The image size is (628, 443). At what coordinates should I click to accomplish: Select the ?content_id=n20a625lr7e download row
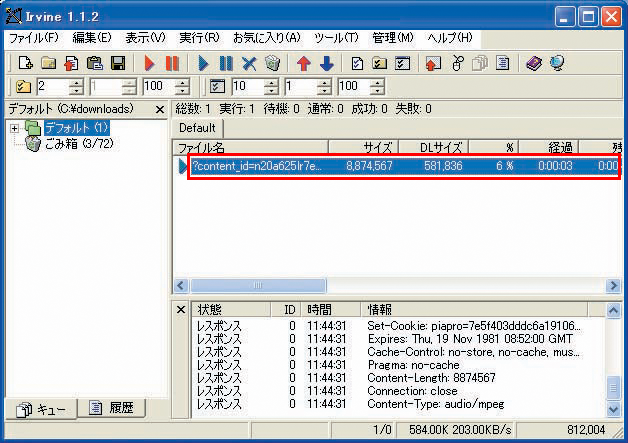(x=405, y=166)
